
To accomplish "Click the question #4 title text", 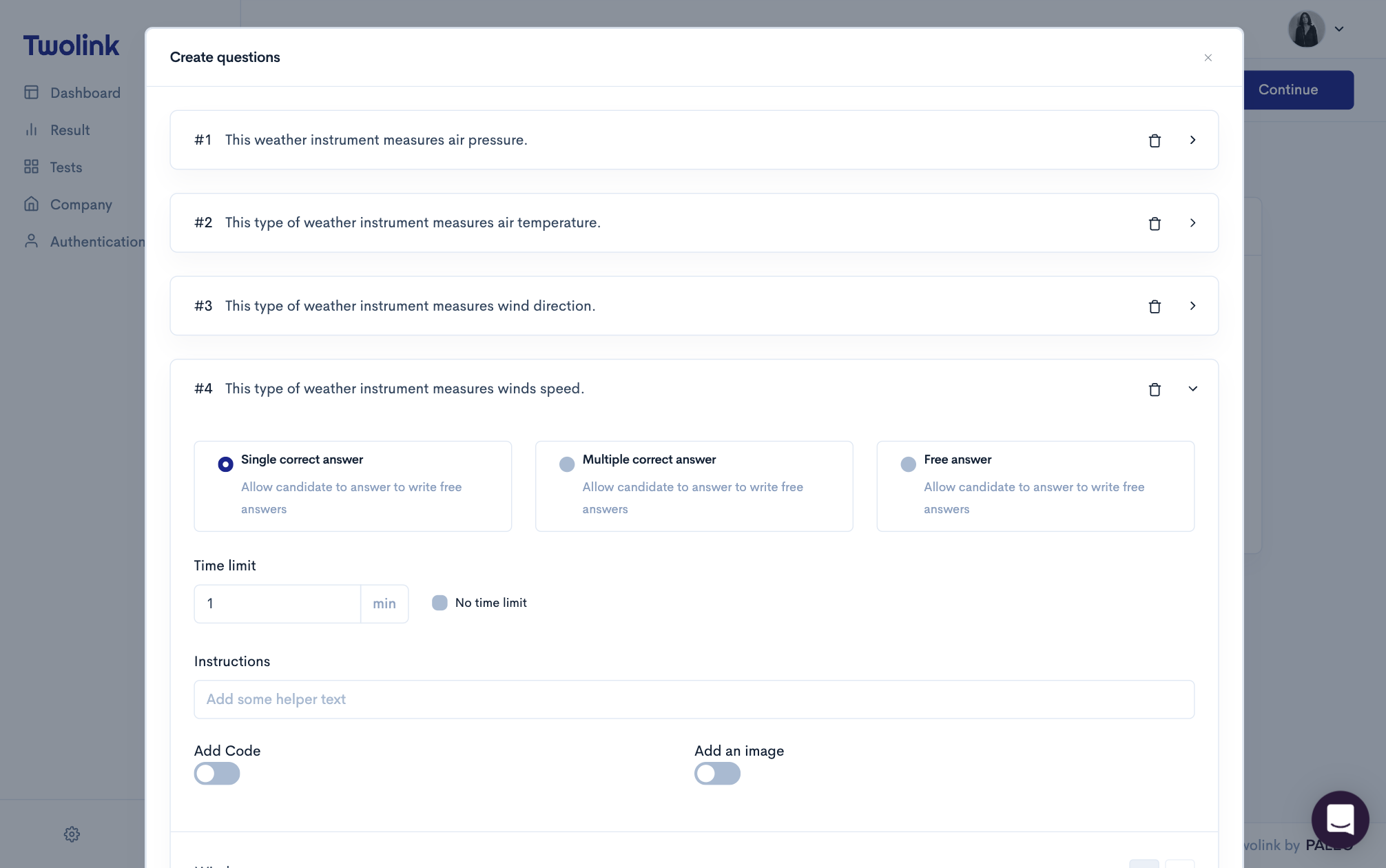I will coord(404,389).
